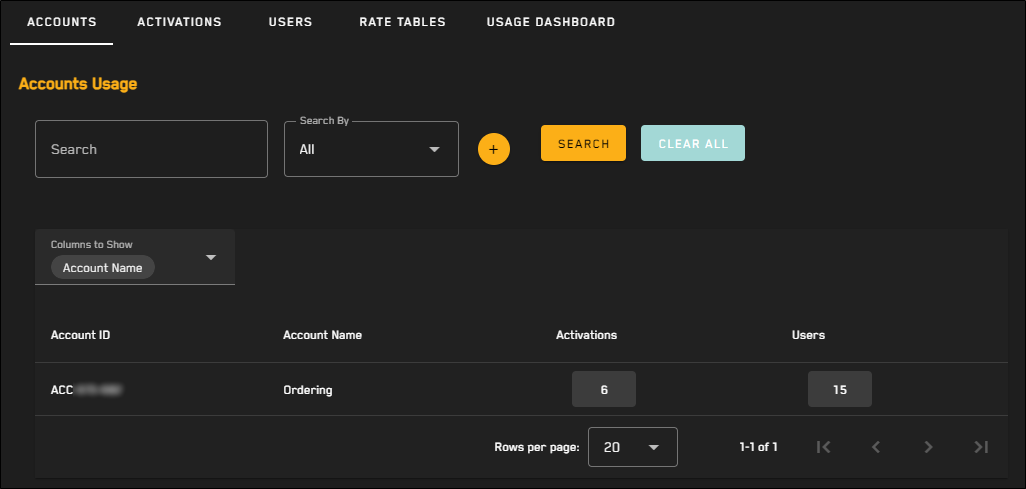
Task: Click the Account Name column header
Action: click(323, 335)
